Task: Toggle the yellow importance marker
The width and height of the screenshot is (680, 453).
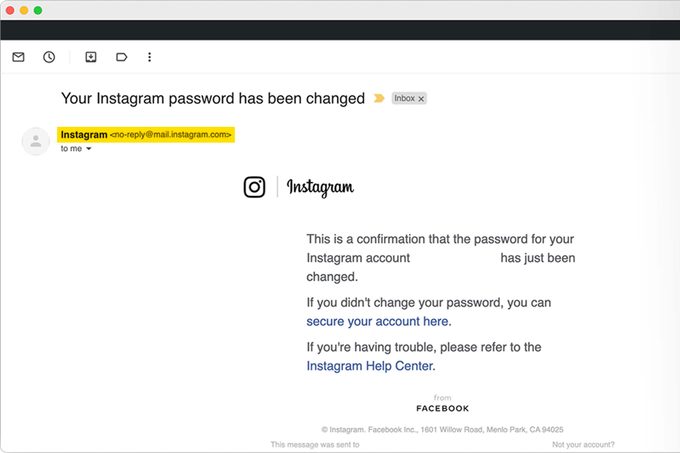Action: point(379,98)
